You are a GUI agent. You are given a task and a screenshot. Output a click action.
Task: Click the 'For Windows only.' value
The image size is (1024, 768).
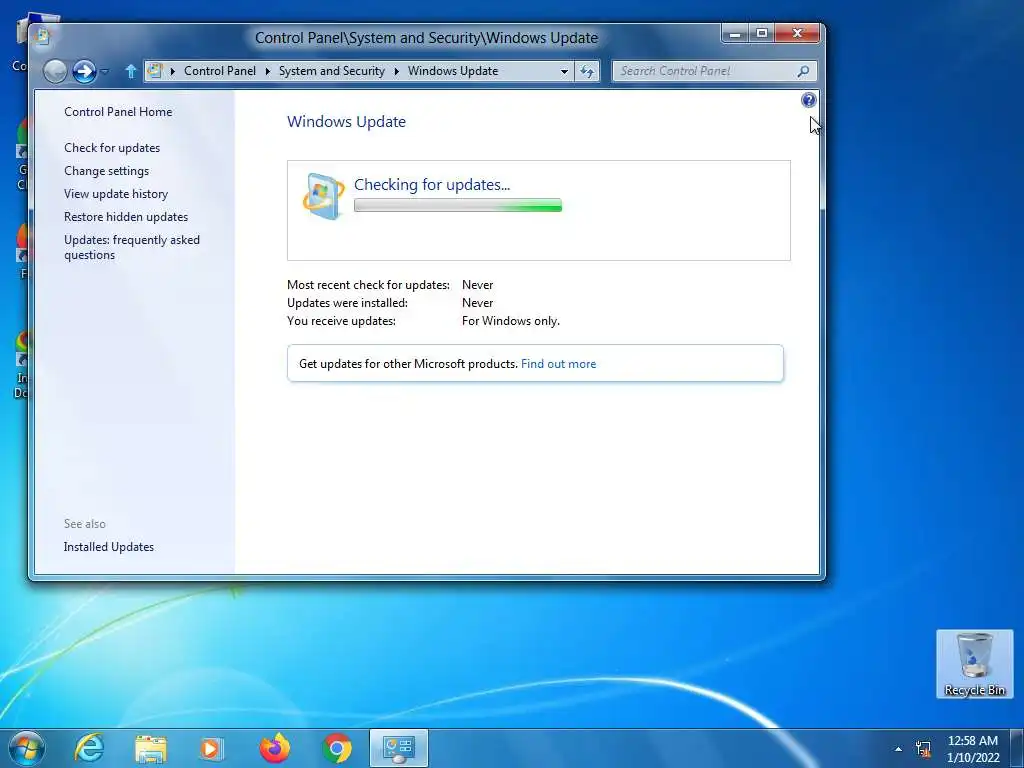pyautogui.click(x=511, y=321)
